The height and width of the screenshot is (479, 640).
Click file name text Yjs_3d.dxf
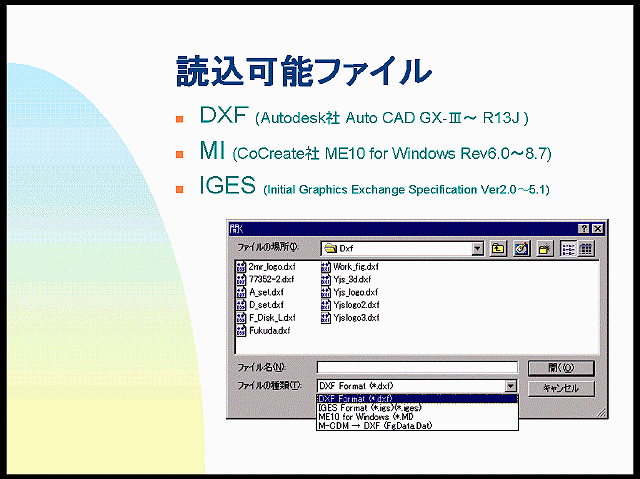click(x=352, y=279)
